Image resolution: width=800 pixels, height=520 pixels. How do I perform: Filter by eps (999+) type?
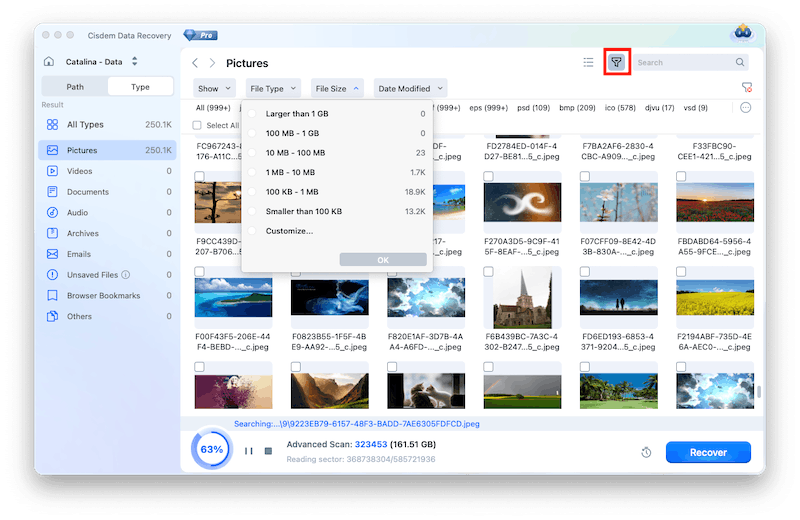[488, 108]
